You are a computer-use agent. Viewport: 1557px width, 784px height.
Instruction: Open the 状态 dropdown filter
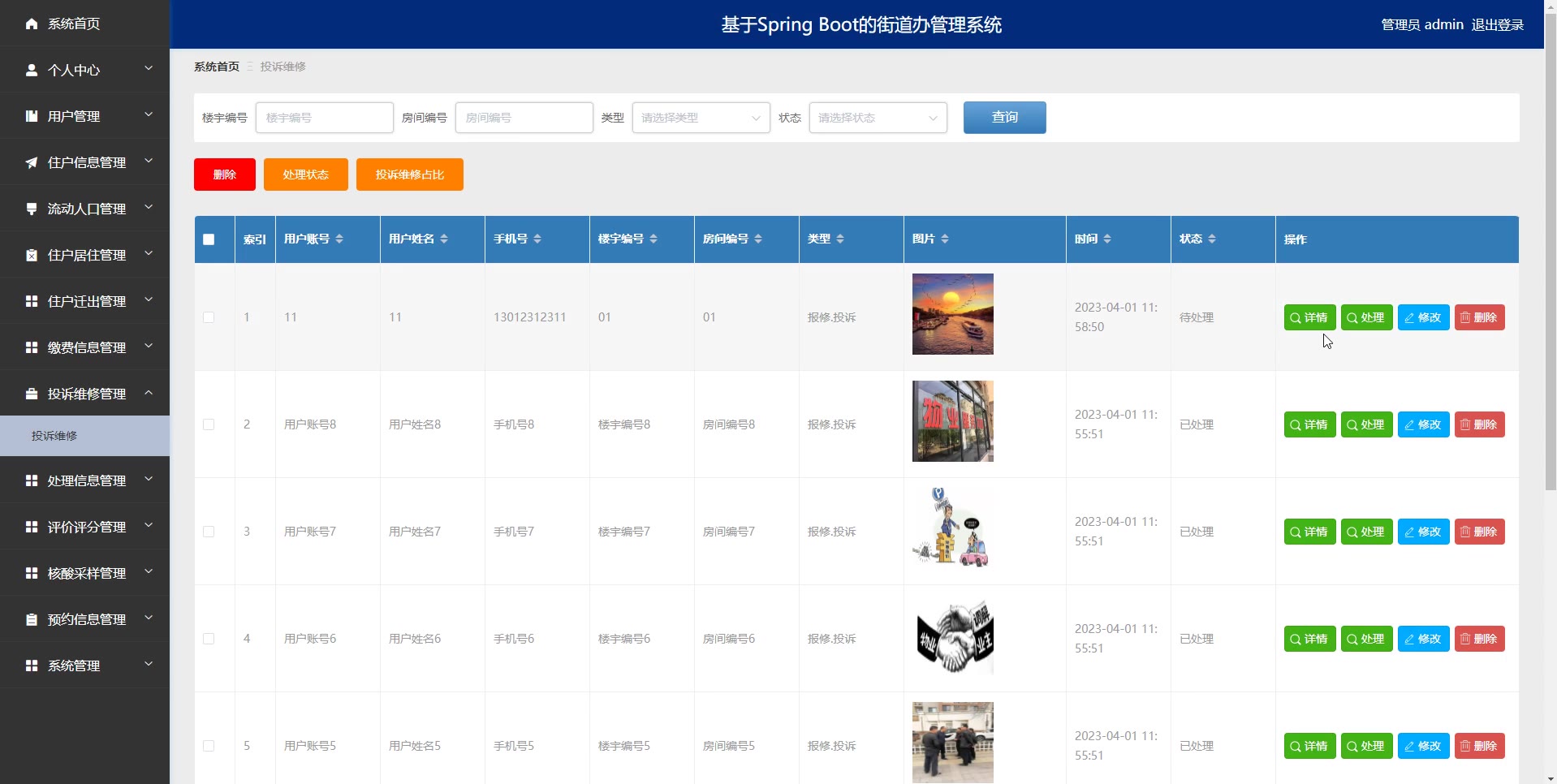[878, 118]
